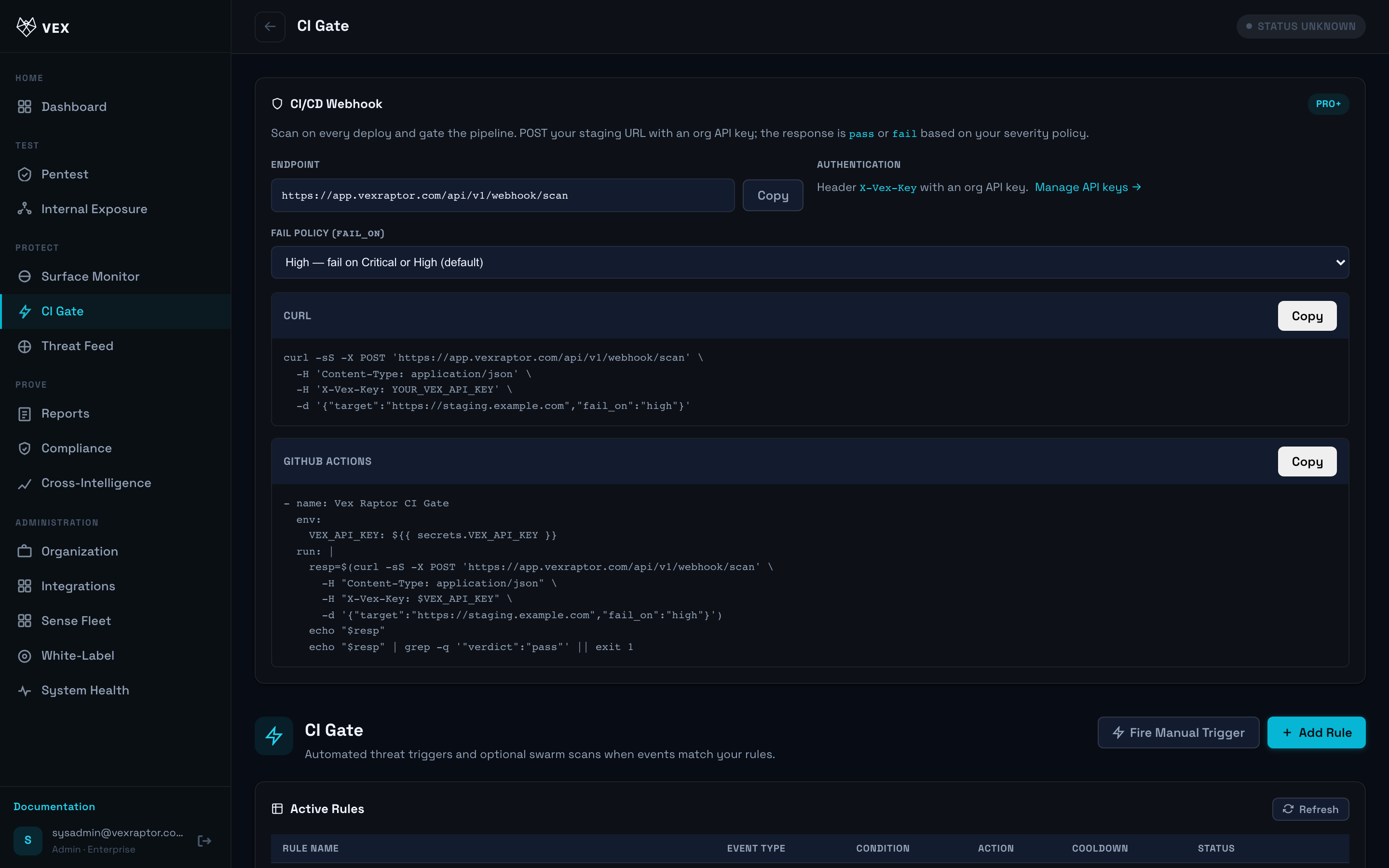Click the Threat Feed globe icon
The image size is (1389, 868).
click(25, 346)
